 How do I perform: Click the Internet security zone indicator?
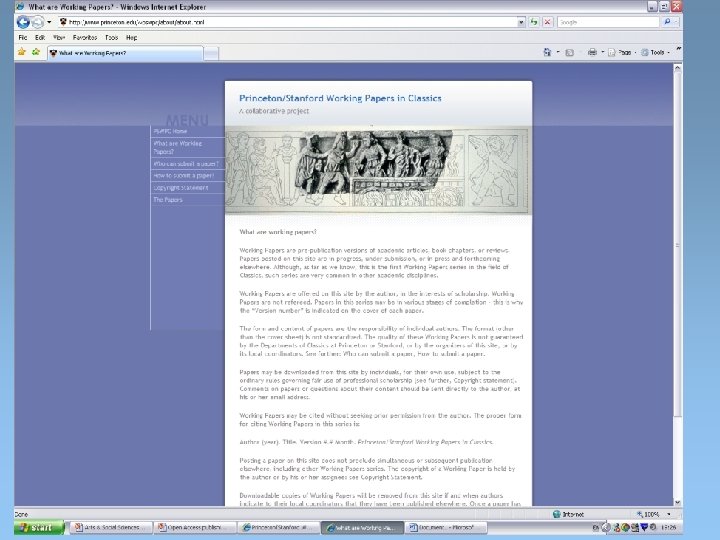568,514
